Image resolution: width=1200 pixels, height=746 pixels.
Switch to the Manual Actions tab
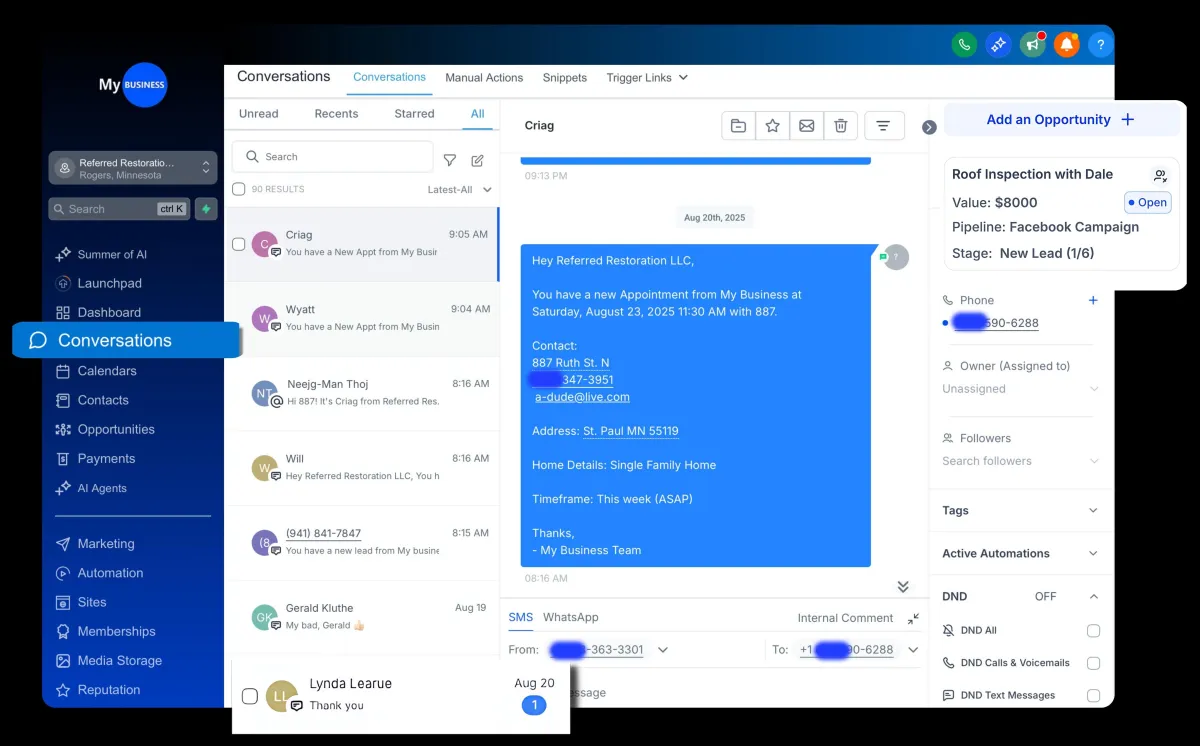484,77
